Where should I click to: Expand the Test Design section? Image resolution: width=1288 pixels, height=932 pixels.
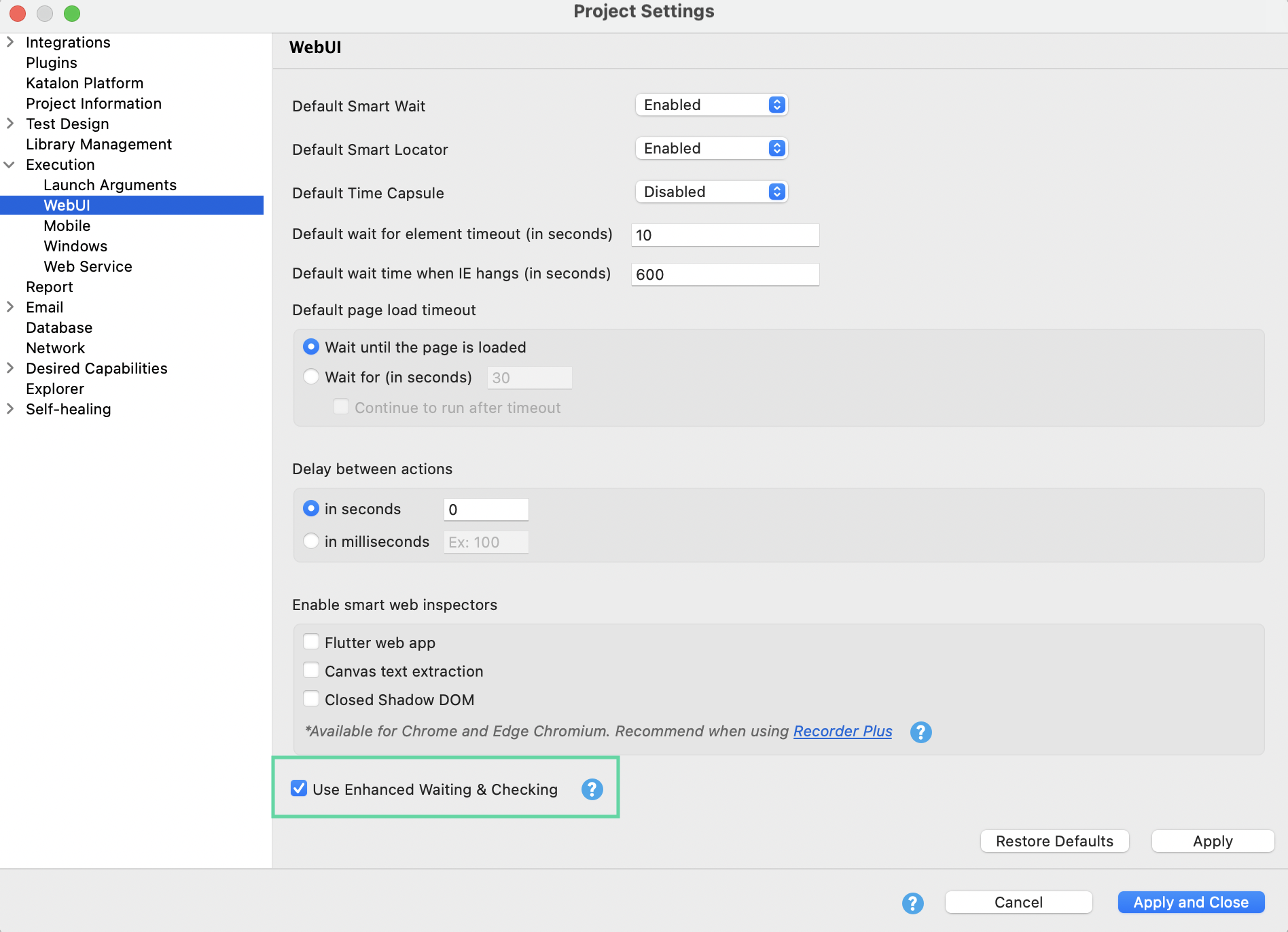tap(10, 124)
